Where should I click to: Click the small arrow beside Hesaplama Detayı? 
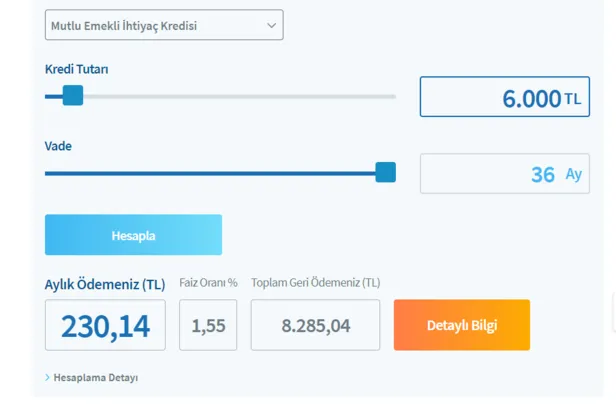(x=47, y=378)
